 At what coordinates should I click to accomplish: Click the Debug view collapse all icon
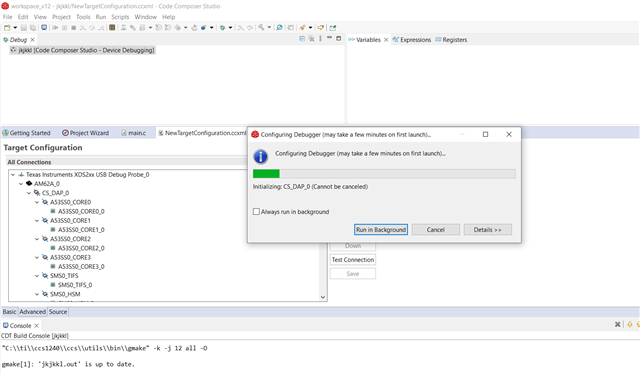(302, 39)
